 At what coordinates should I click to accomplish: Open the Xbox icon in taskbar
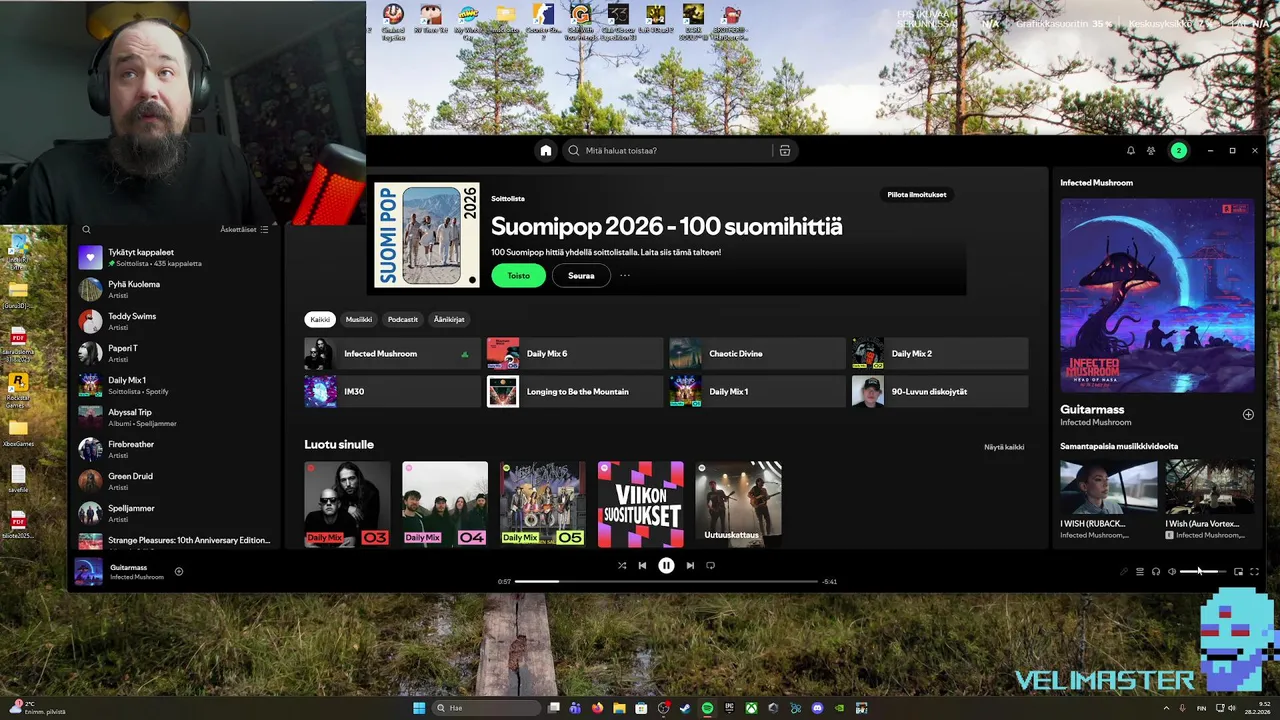coord(751,708)
